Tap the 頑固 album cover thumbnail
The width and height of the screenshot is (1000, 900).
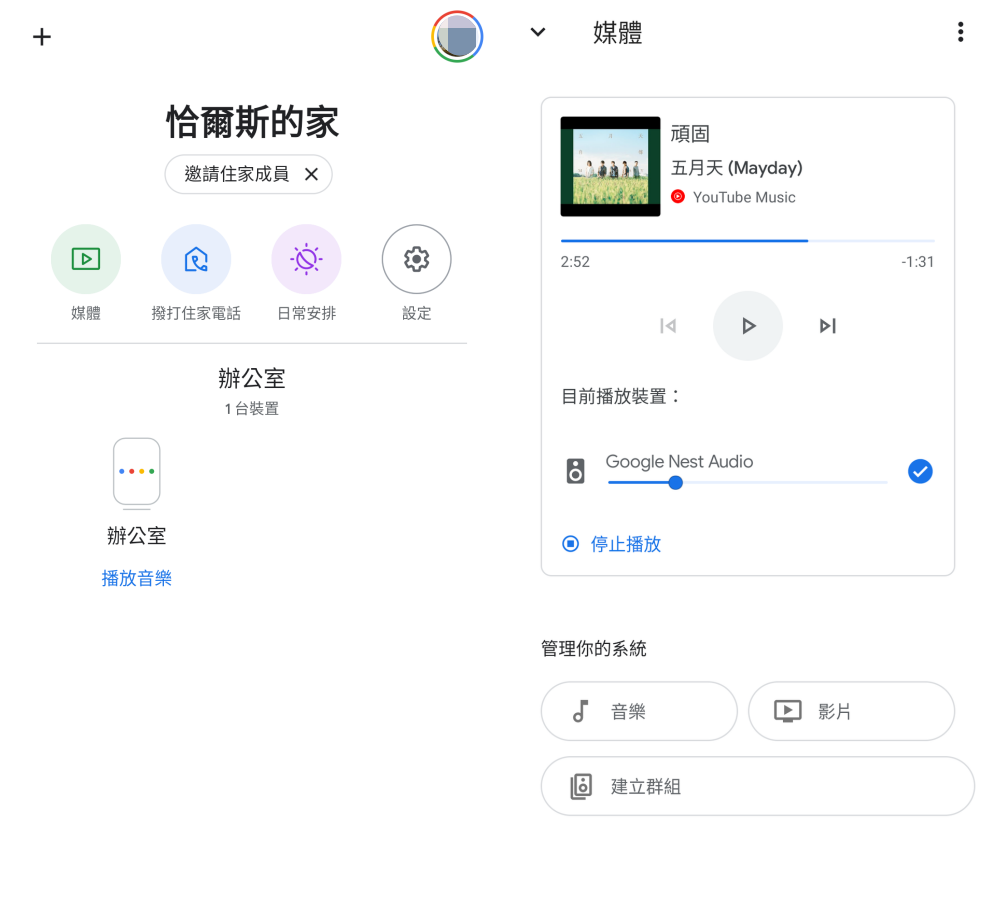point(610,166)
